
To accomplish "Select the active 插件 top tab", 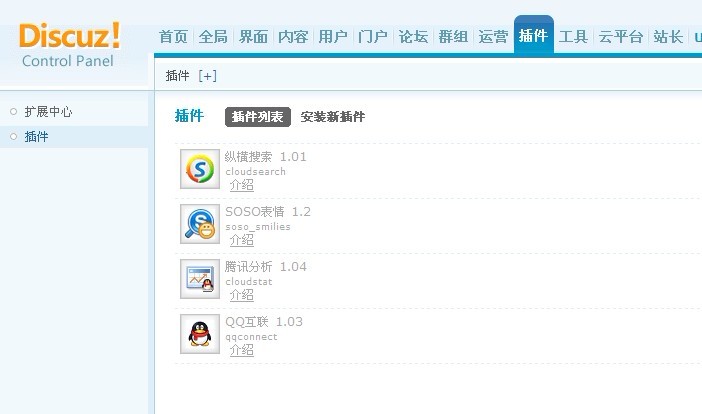I will (534, 35).
